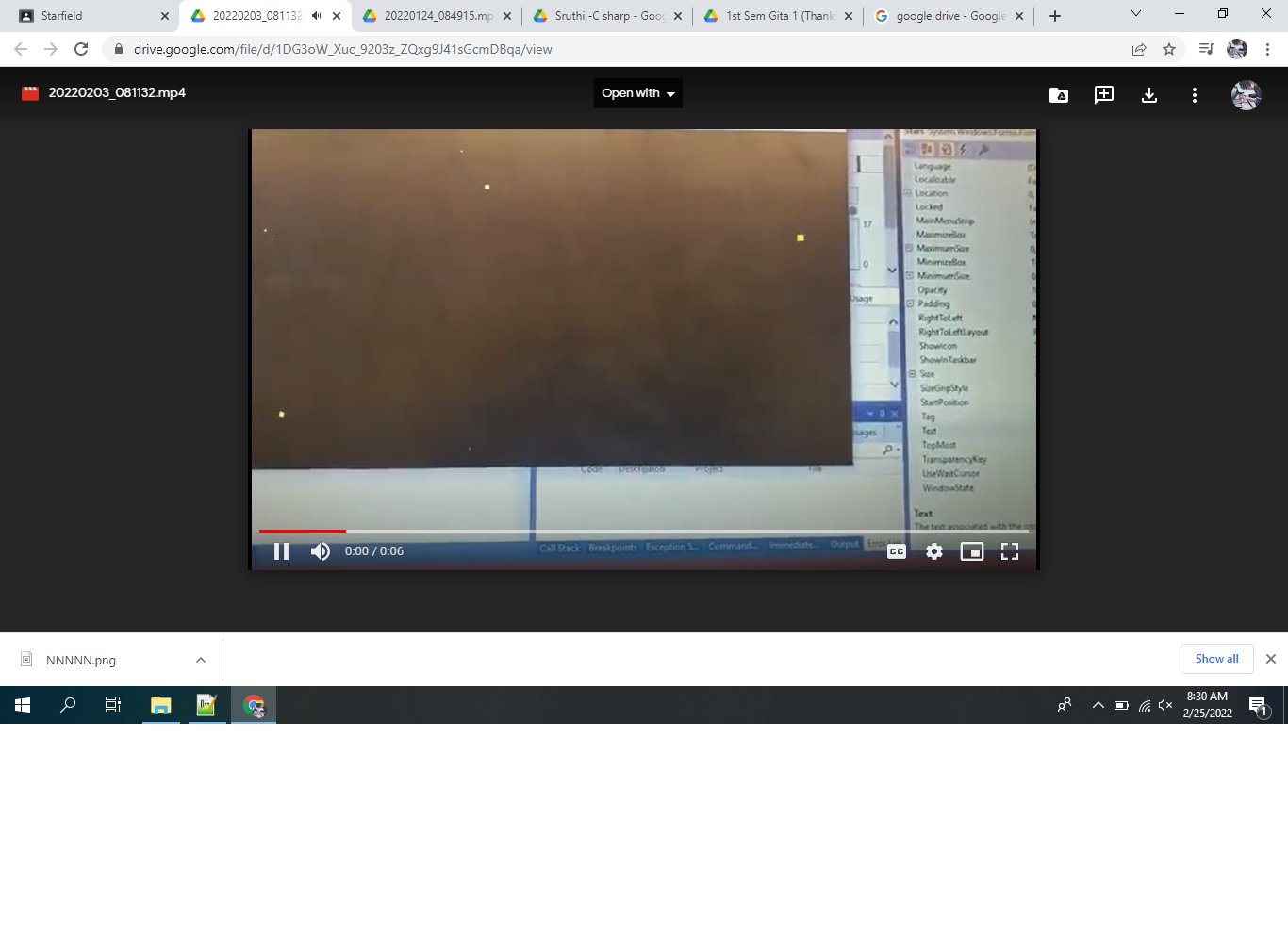Seek along the video progress bar

643,531
